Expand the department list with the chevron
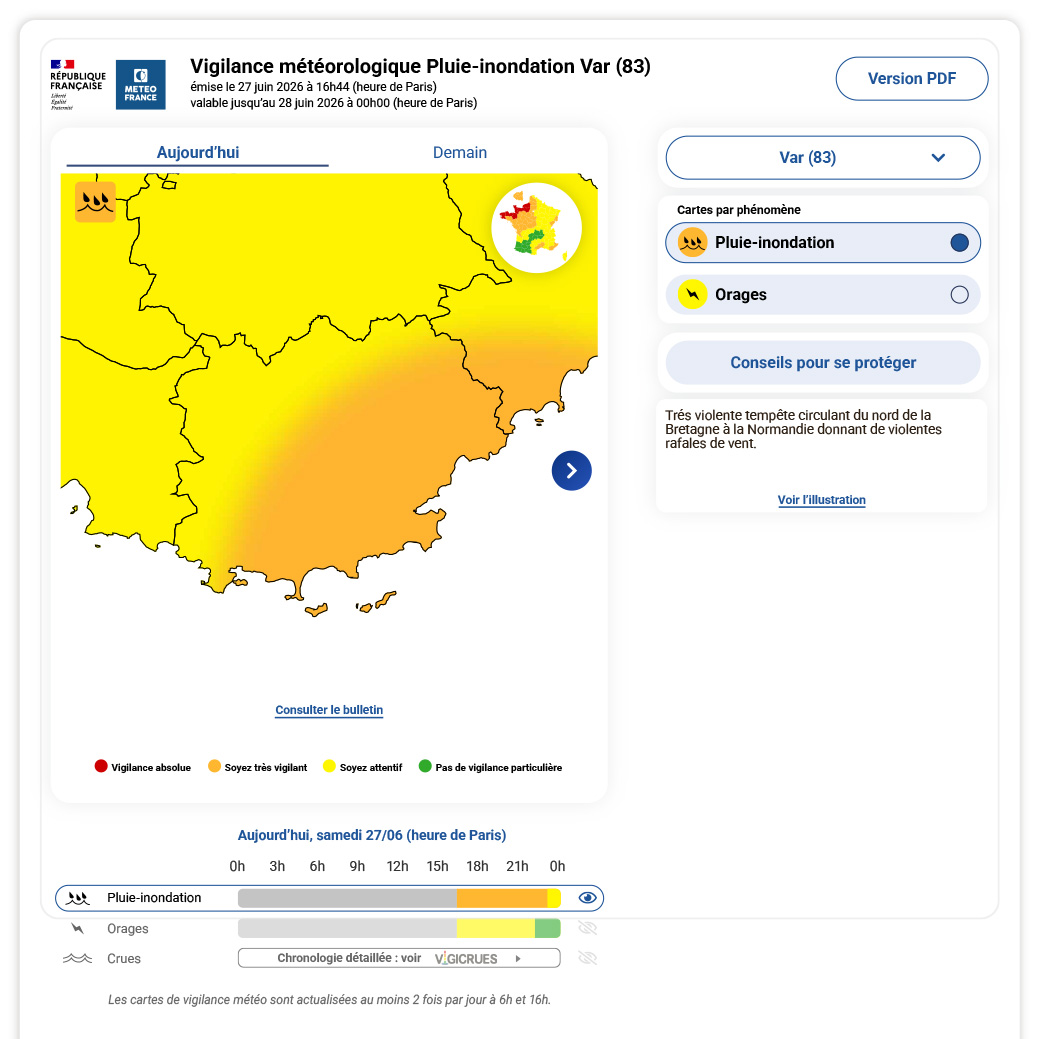 coord(938,158)
